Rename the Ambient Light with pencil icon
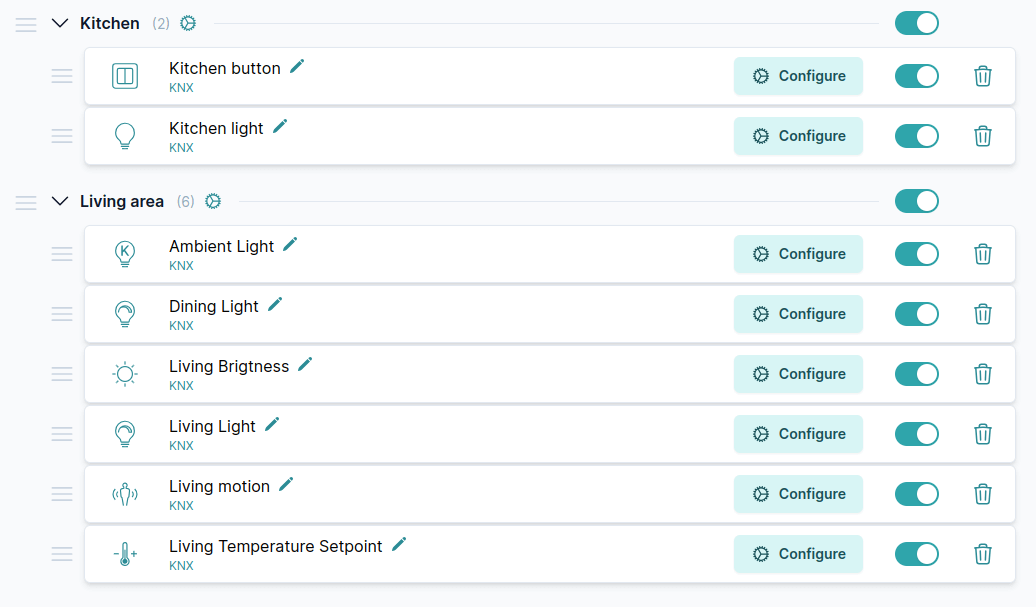 290,245
